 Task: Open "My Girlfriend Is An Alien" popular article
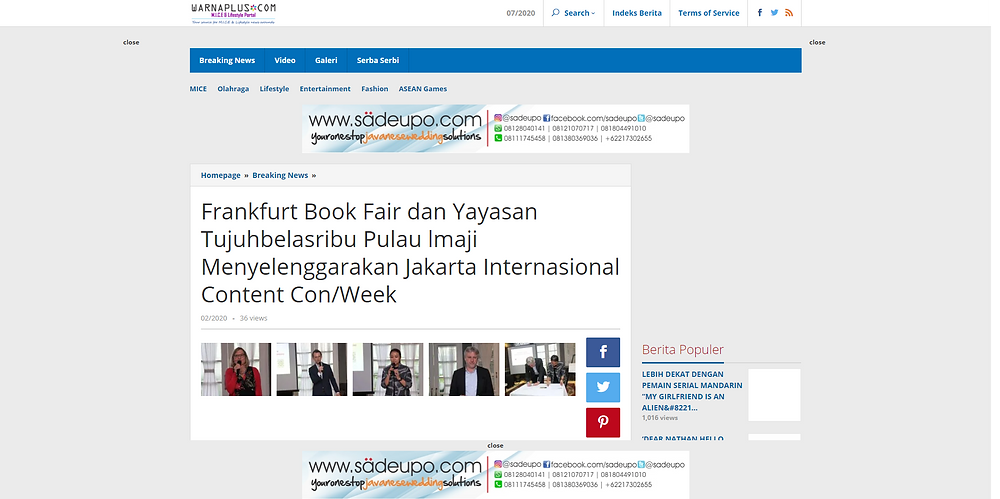click(x=692, y=391)
